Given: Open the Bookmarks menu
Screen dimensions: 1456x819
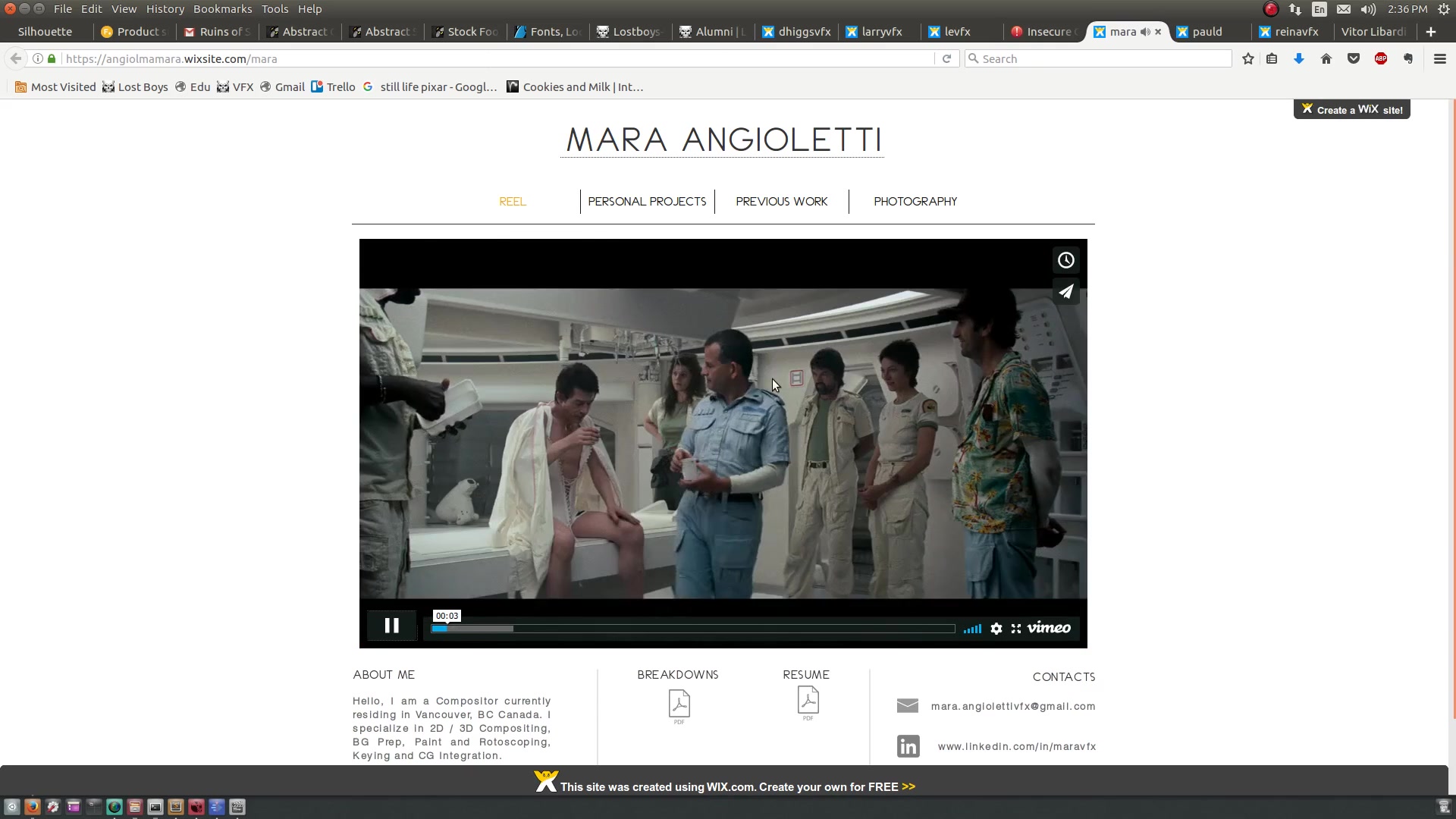Looking at the screenshot, I should (222, 9).
